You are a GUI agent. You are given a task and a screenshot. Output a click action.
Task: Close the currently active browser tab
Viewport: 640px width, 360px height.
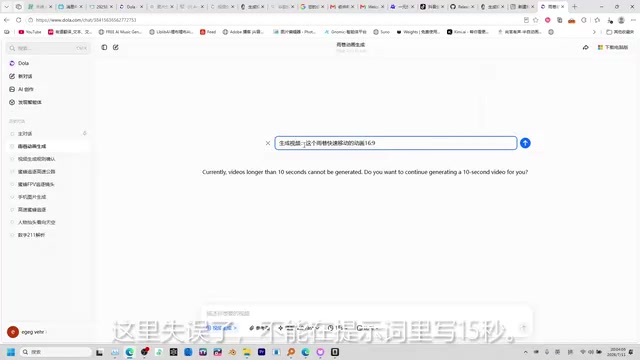click(x=563, y=7)
